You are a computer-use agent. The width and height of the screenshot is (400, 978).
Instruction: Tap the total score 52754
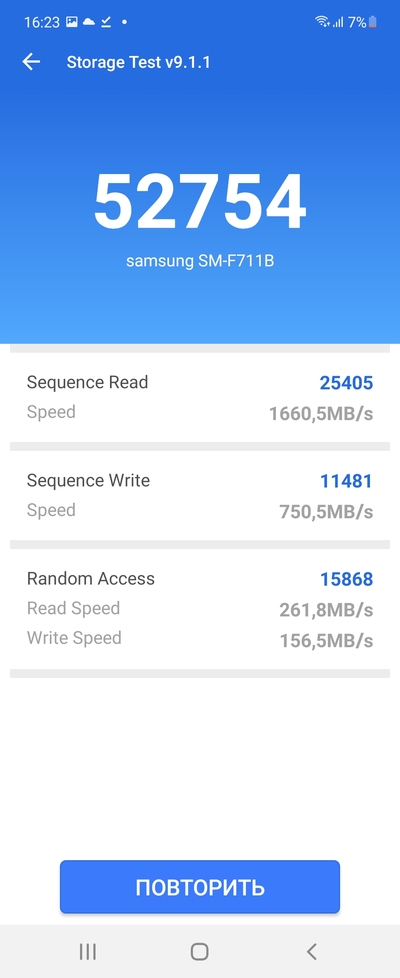200,203
